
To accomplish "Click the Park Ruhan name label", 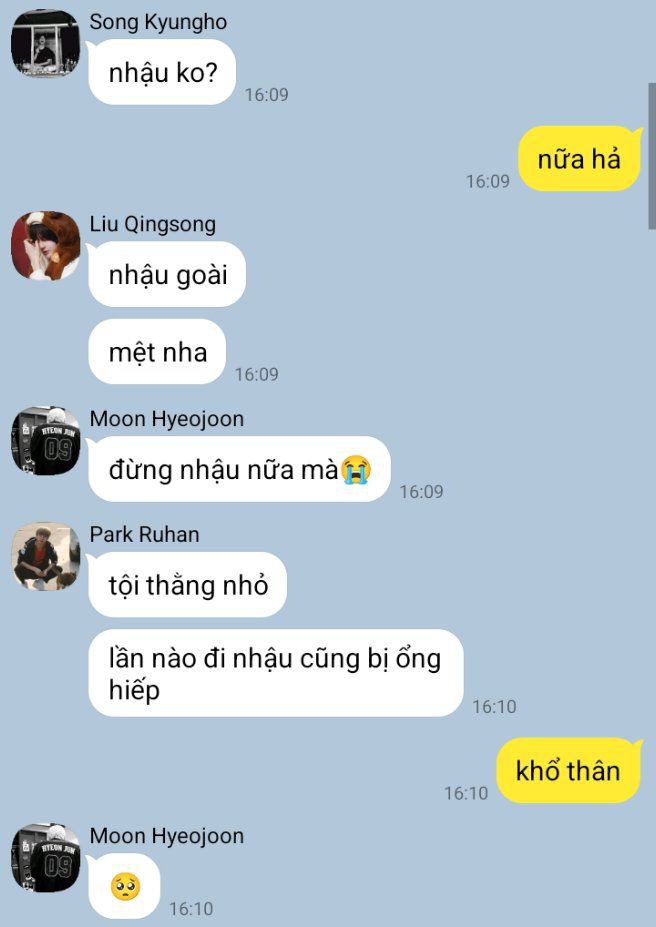I will 144,534.
